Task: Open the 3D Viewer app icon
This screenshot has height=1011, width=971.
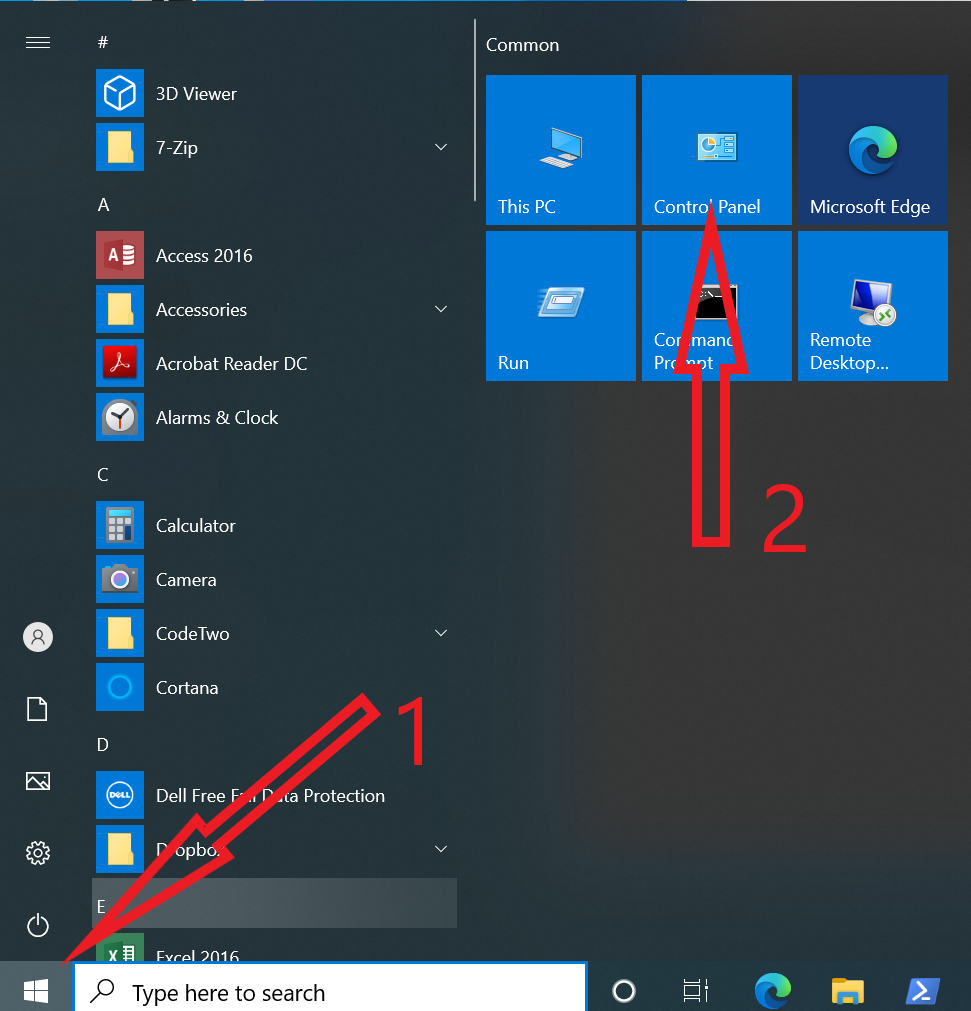Action: point(120,93)
